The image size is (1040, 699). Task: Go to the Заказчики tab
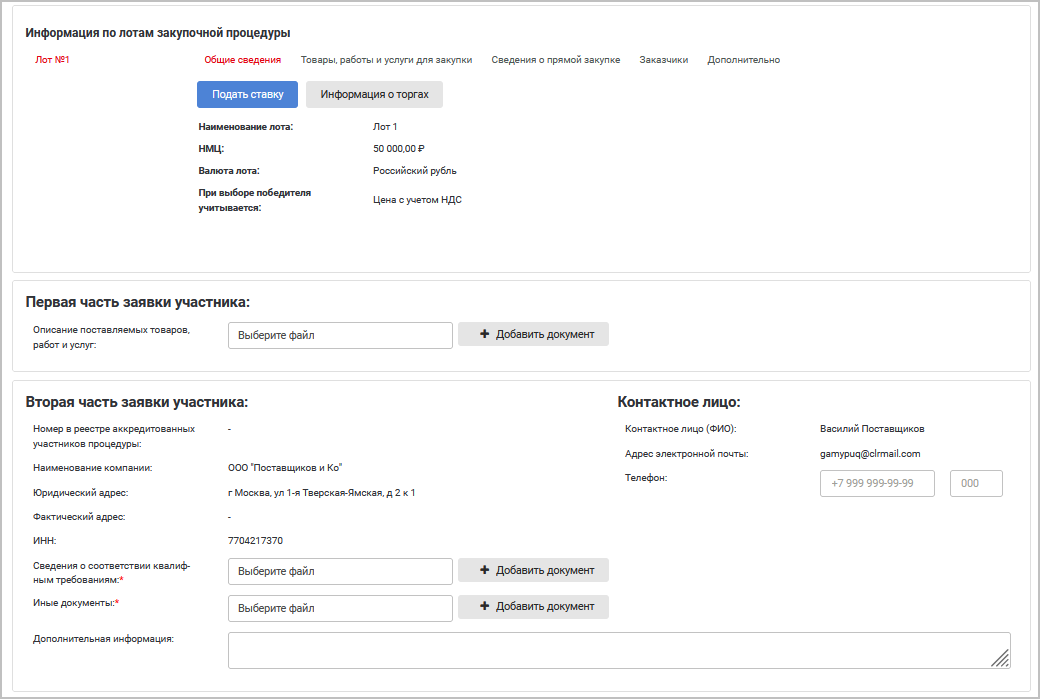tap(663, 60)
